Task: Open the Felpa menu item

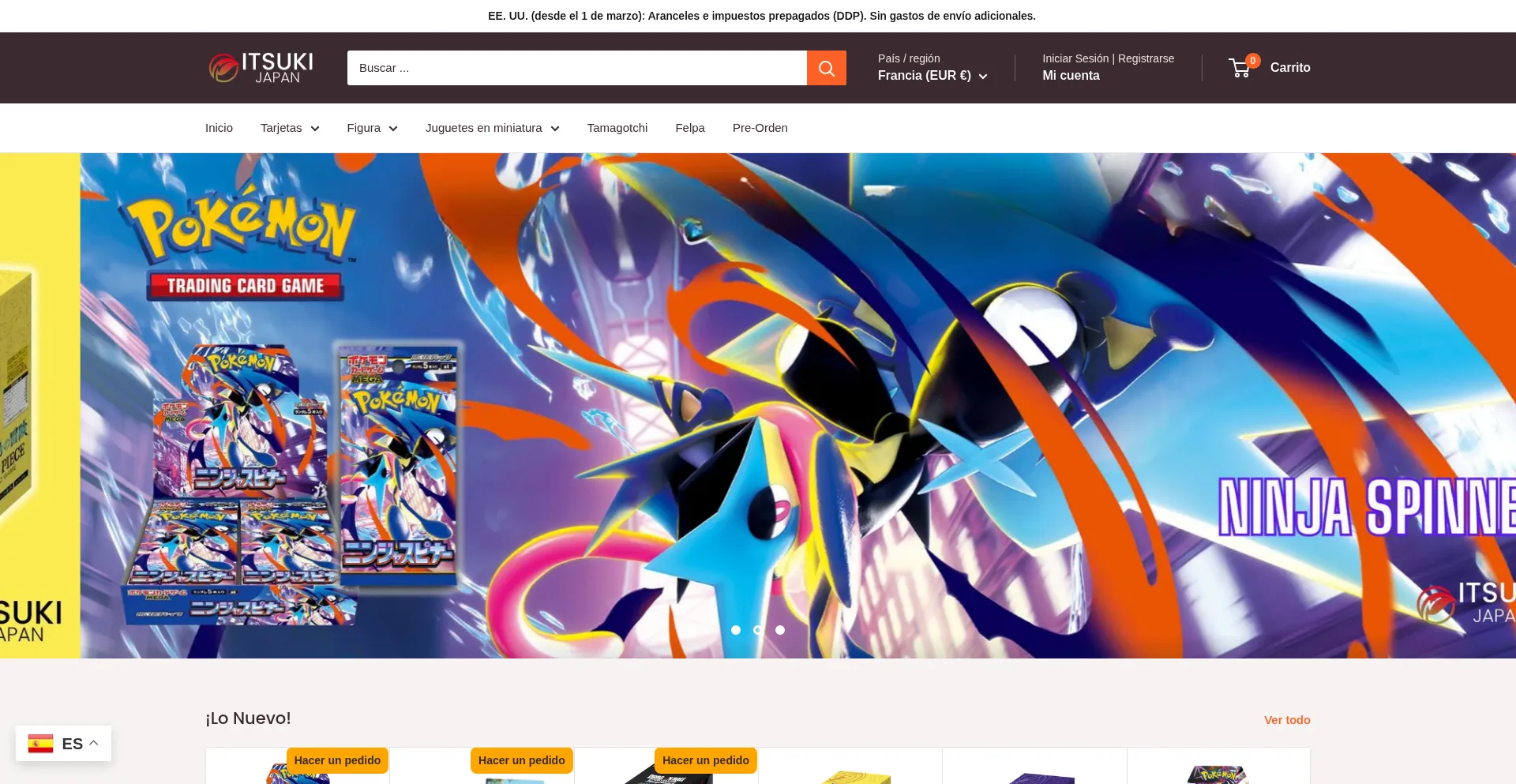Action: pos(690,128)
